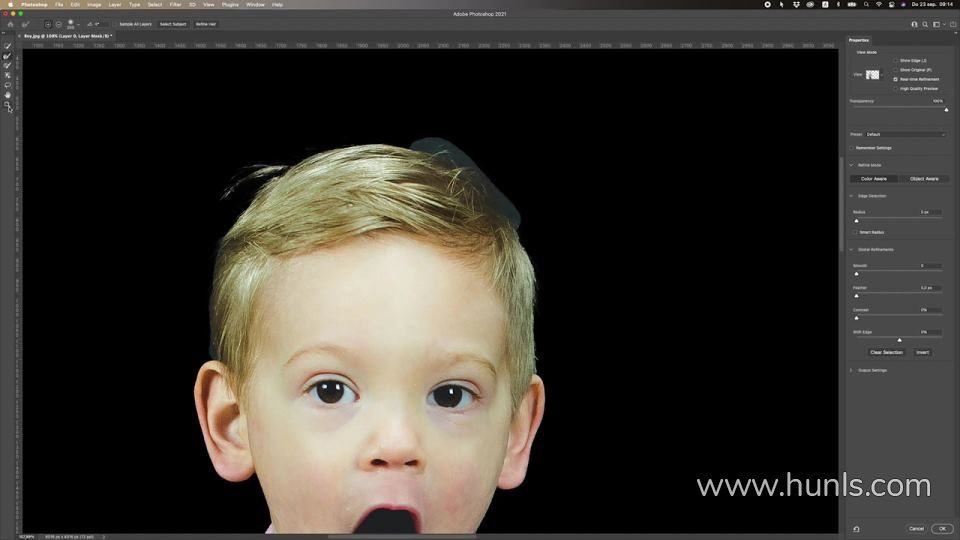Click the Radius slider handle
This screenshot has width=960, height=540.
click(857, 220)
